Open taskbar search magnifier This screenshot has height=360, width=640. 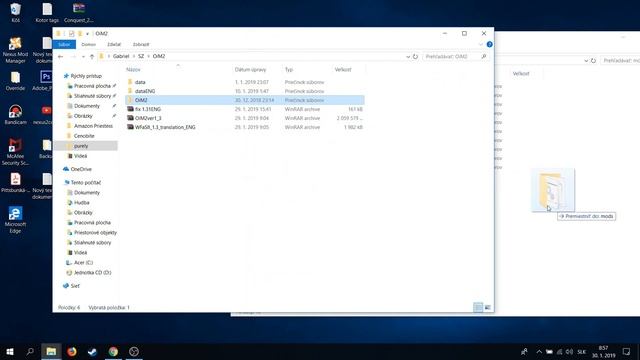click(30, 351)
